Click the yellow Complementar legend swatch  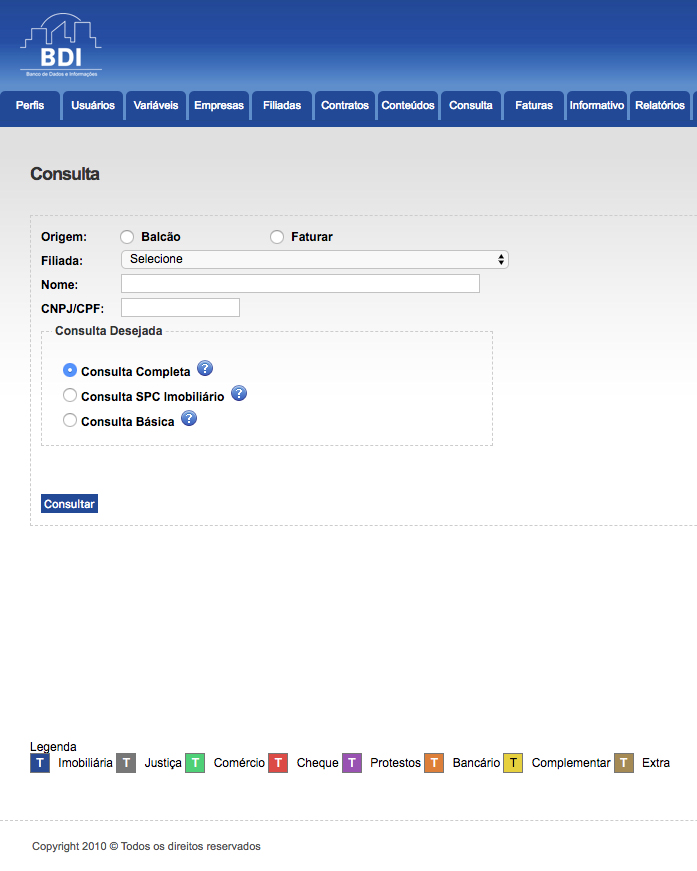pos(513,763)
